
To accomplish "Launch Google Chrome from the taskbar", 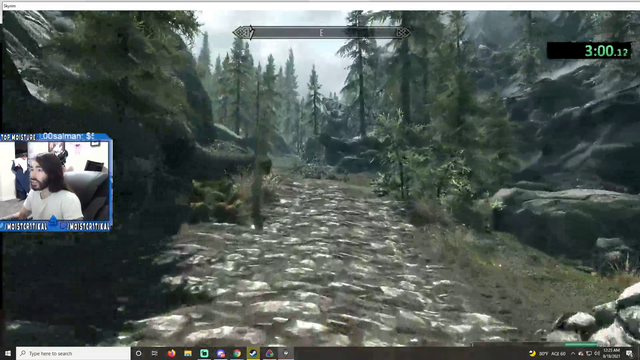I will point(237,353).
